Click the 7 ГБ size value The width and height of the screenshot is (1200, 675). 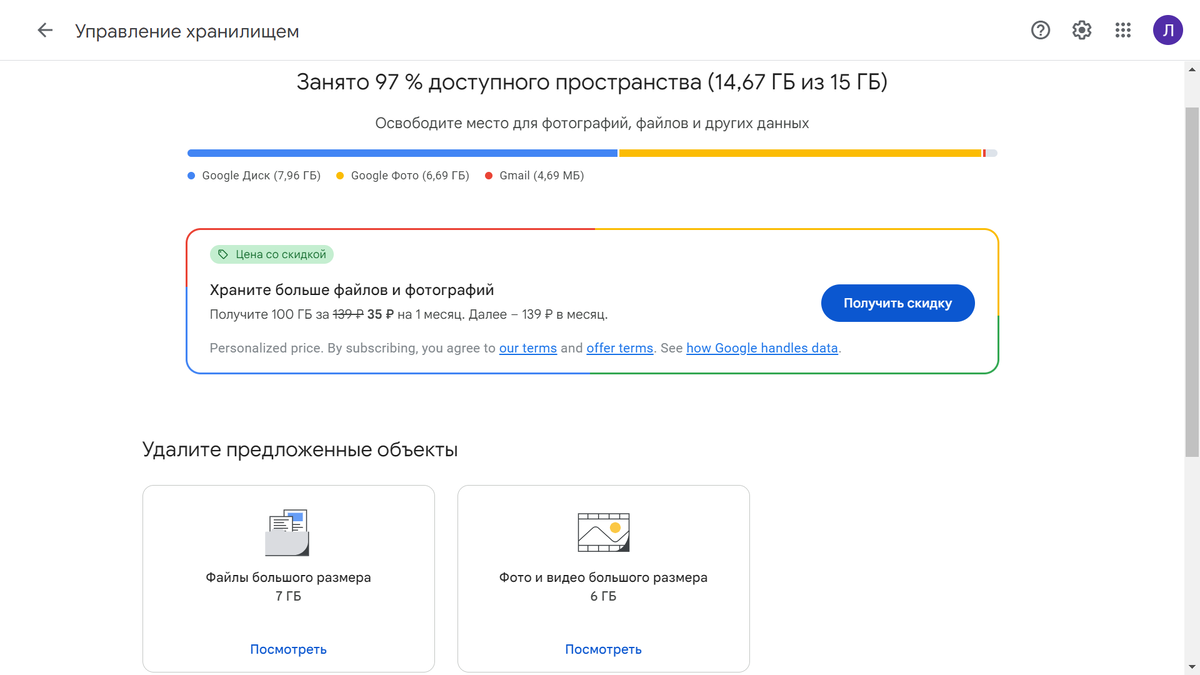[288, 596]
